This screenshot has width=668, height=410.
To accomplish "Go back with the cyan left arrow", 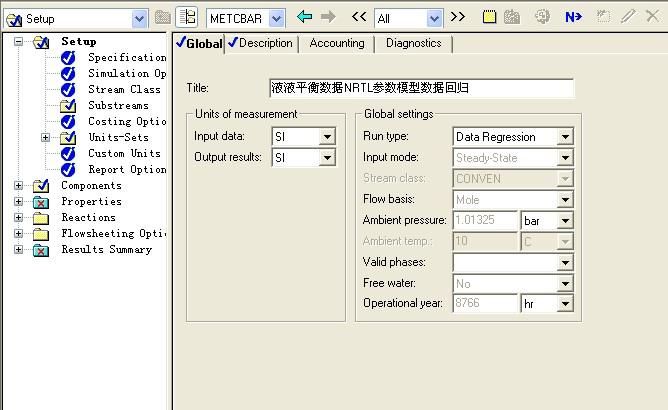I will [304, 17].
